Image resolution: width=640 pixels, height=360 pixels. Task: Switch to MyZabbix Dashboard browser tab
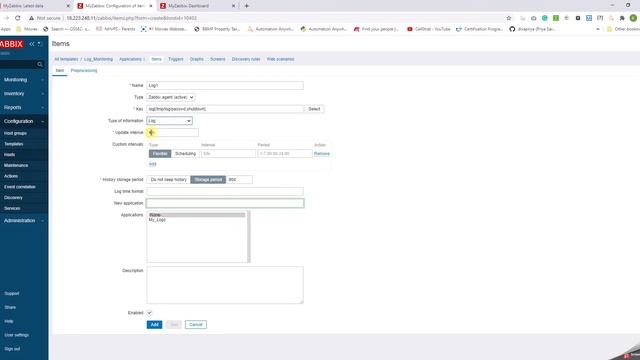tap(198, 6)
